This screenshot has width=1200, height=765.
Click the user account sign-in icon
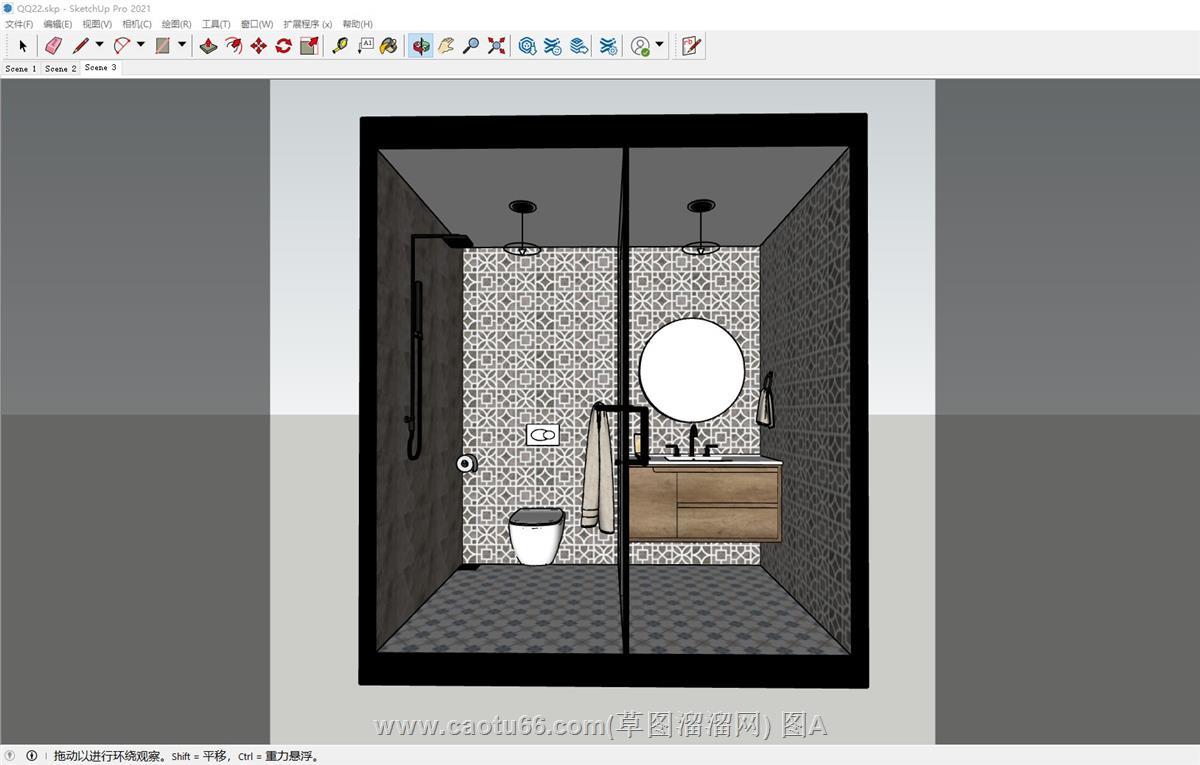pos(641,46)
